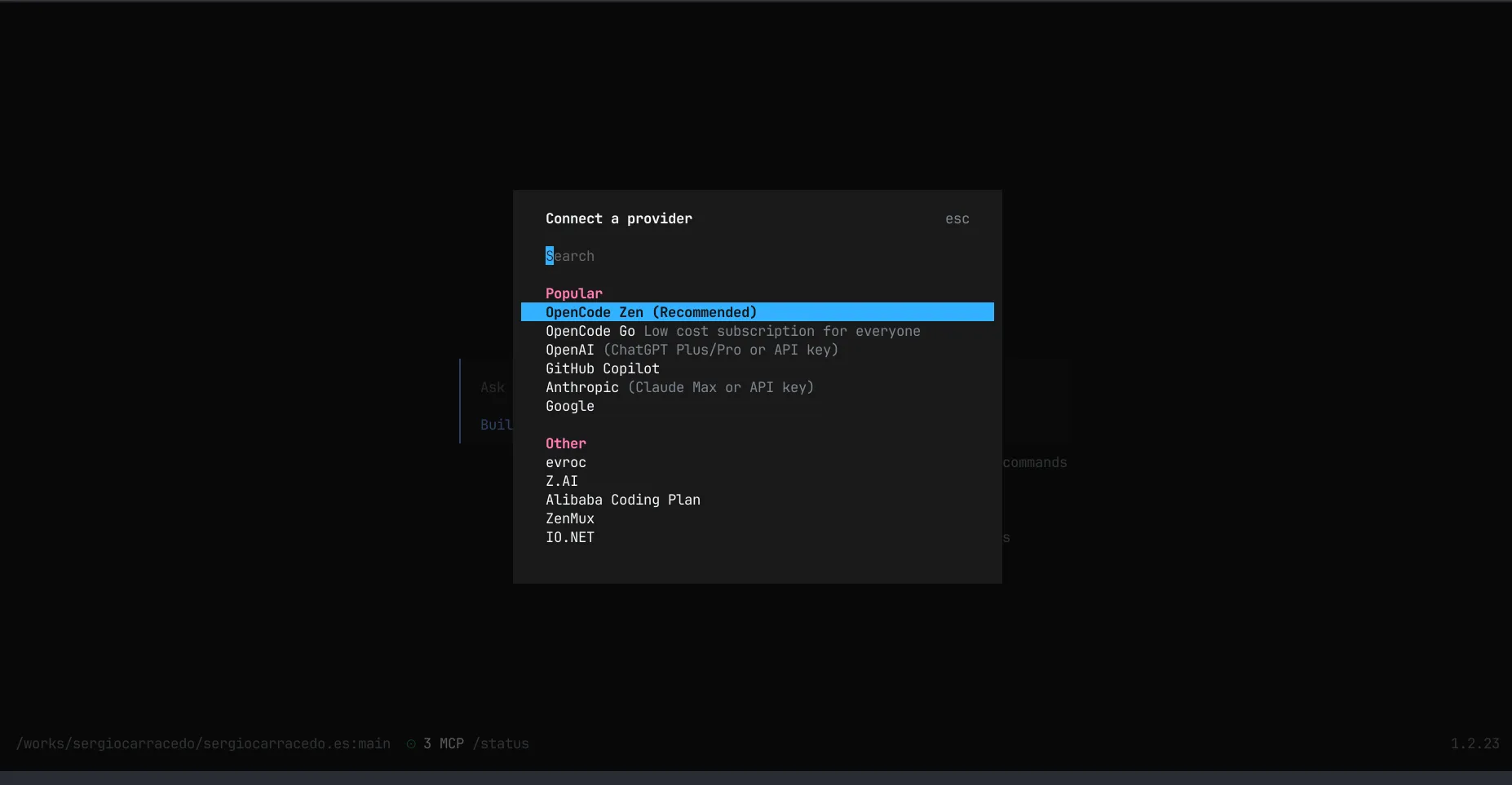The height and width of the screenshot is (785, 1512).
Task: Open the /status command link
Action: point(501,743)
